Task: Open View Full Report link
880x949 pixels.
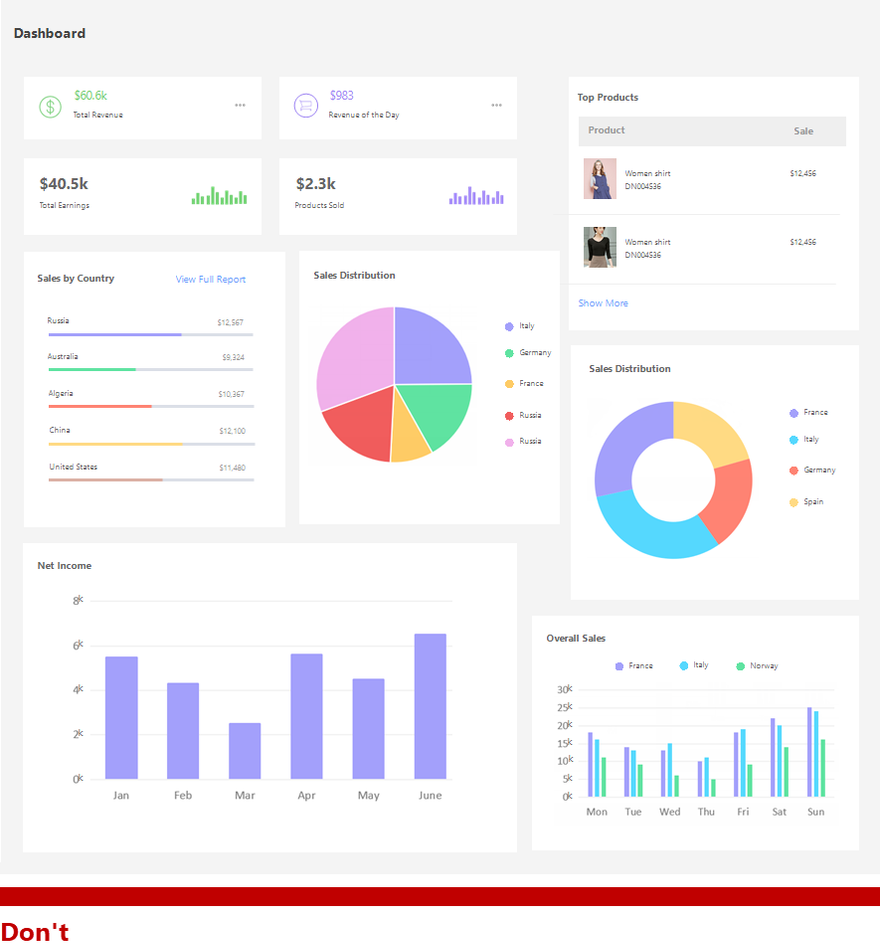Action: 211,279
